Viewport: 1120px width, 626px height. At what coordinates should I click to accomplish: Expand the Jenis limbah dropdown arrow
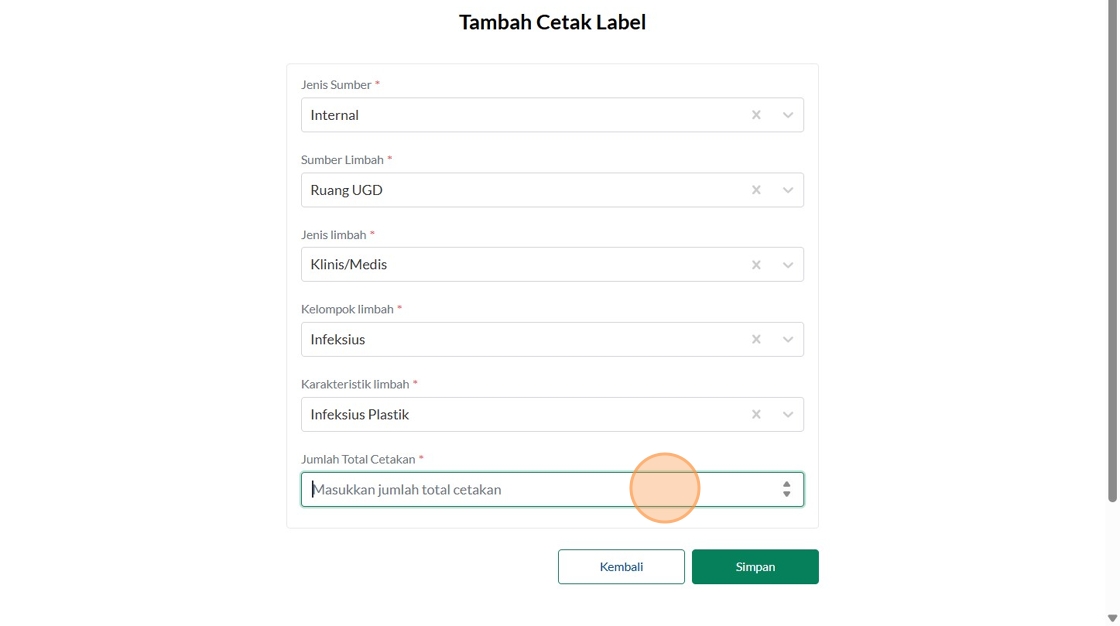coord(788,265)
